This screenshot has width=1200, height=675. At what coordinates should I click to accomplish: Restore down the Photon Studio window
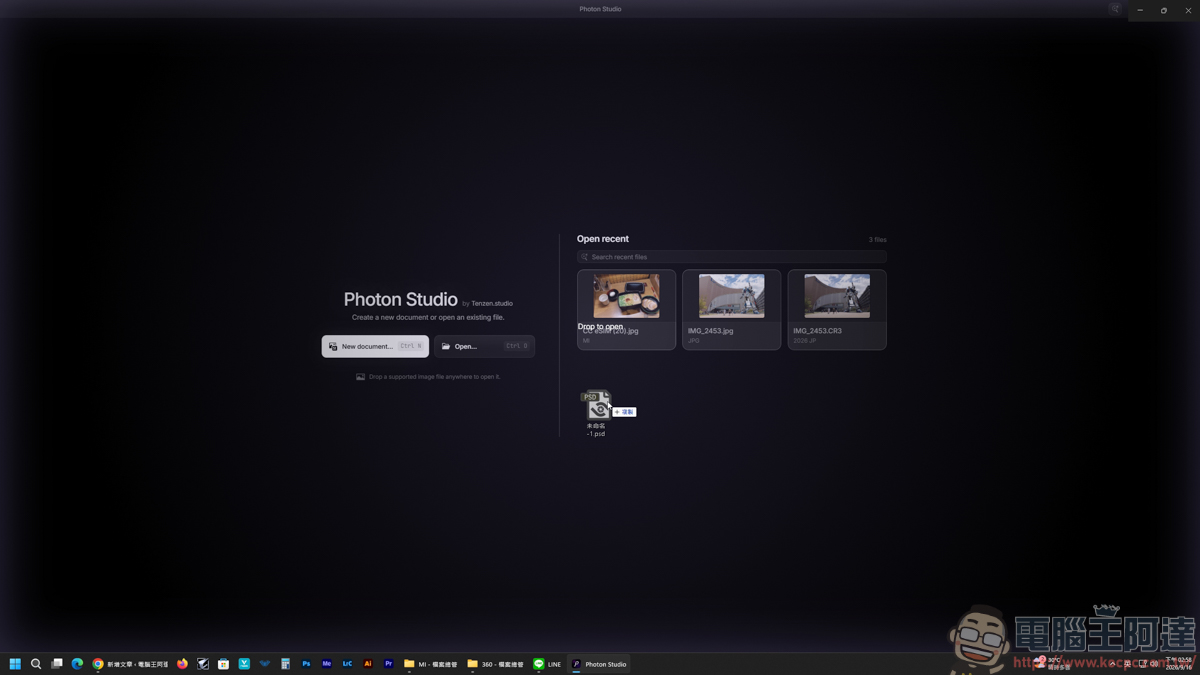1164,10
